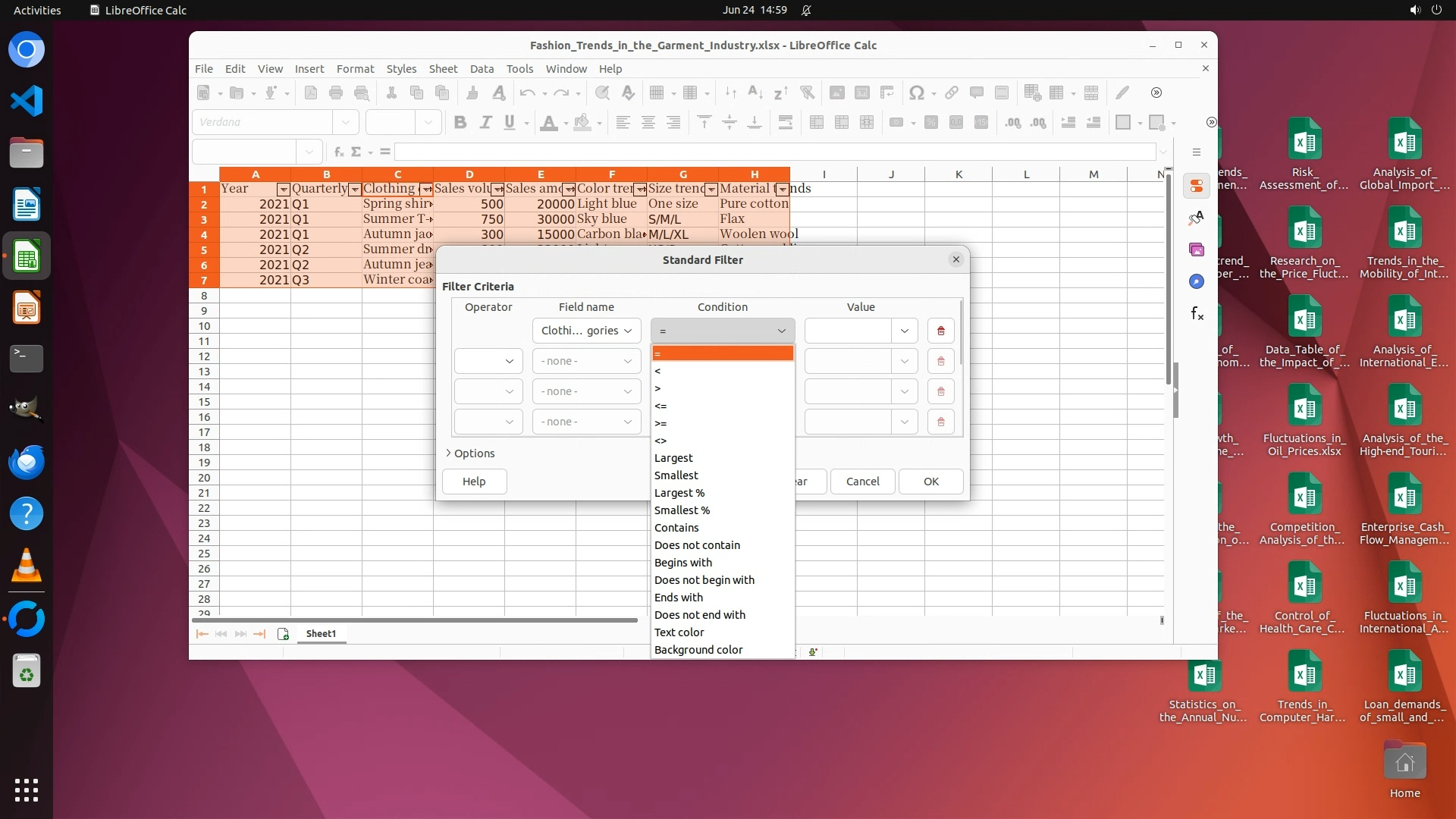Toggle the Sales volume column autofilter button
Screen dimensions: 1456x819
coord(497,190)
